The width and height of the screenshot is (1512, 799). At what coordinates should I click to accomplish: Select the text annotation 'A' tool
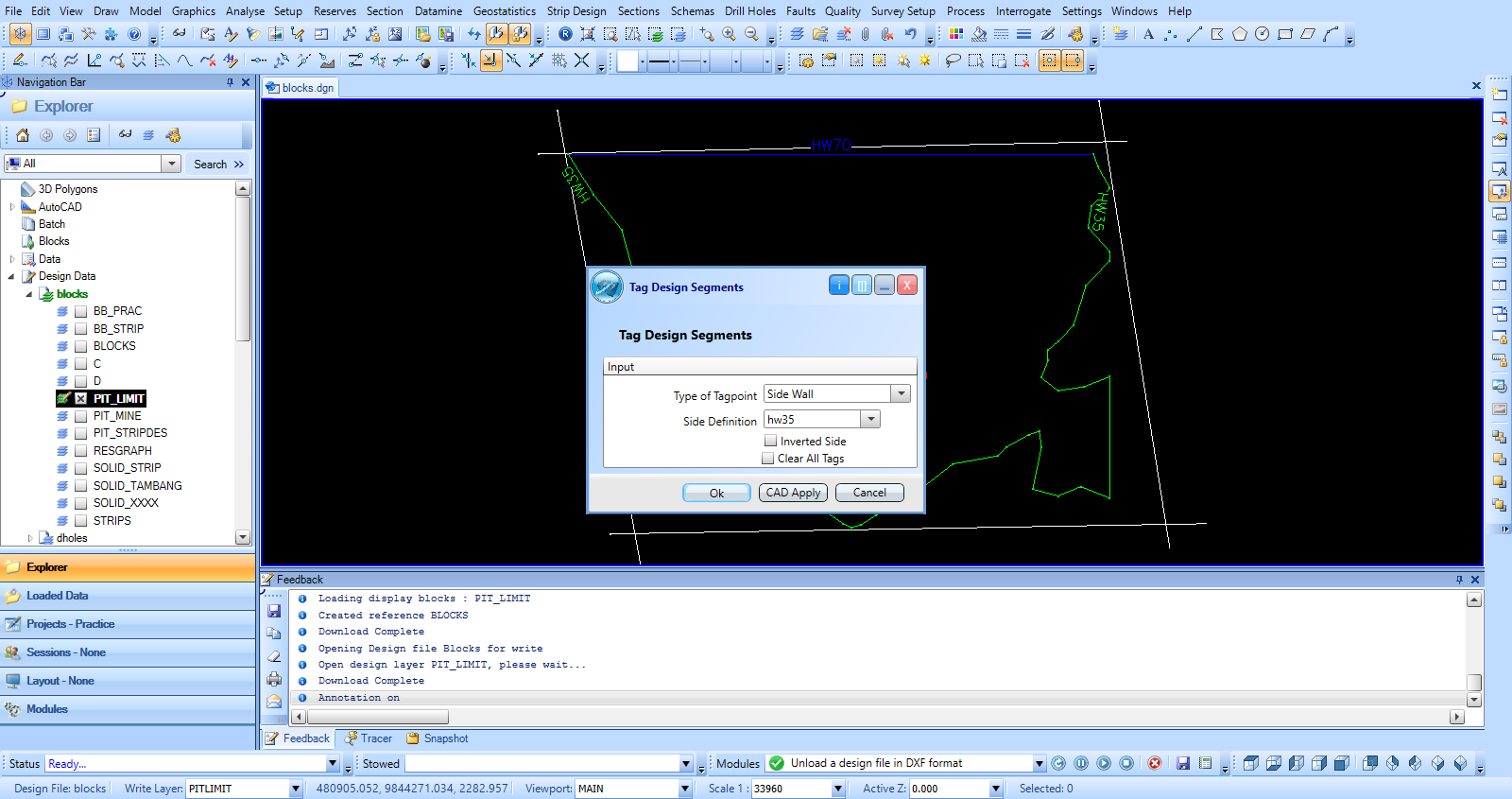coord(1148,34)
